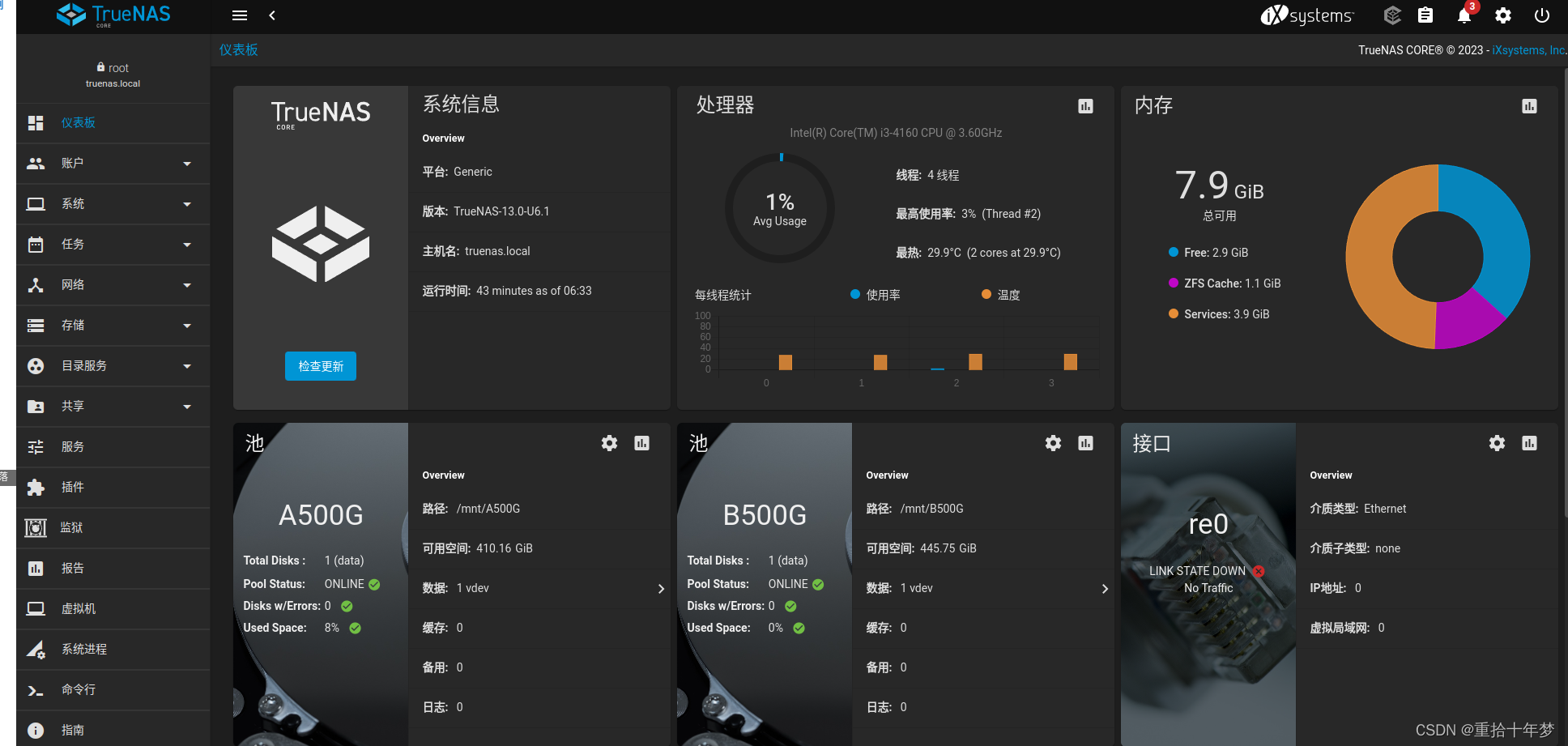The height and width of the screenshot is (746, 1568).
Task: Click the magenta ZFS Cache legend dot
Action: (x=1174, y=283)
